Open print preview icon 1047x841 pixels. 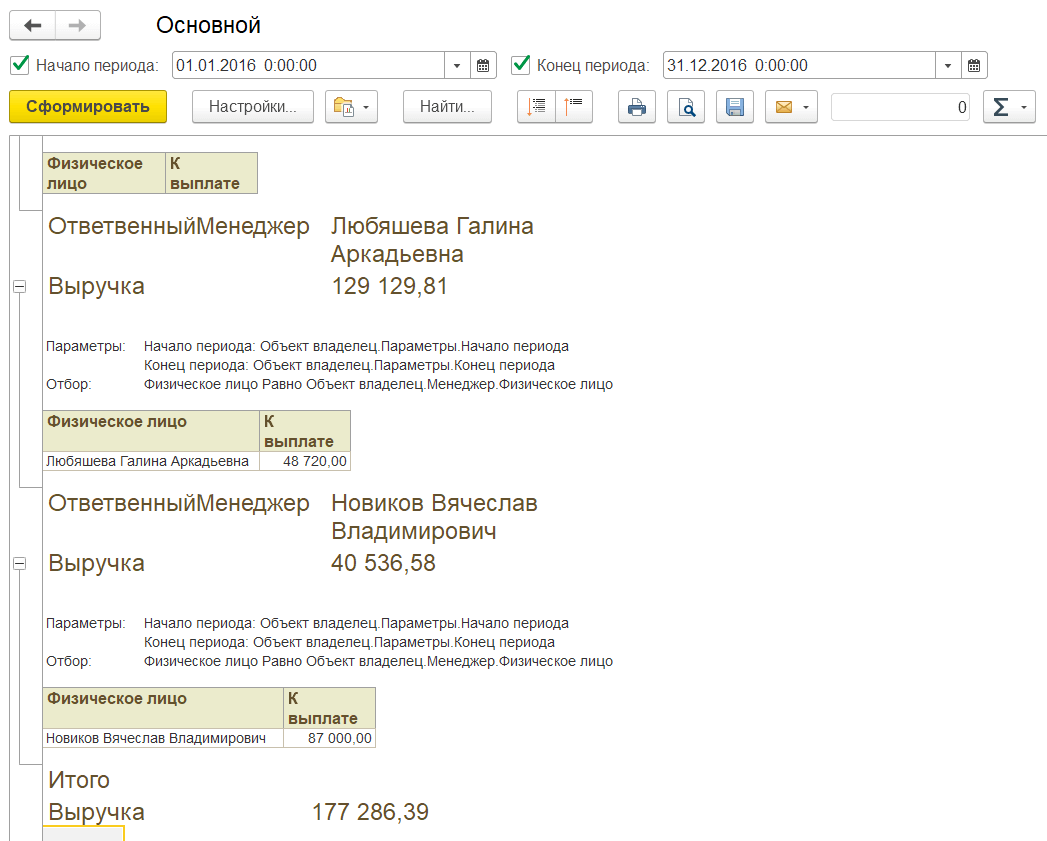[686, 107]
